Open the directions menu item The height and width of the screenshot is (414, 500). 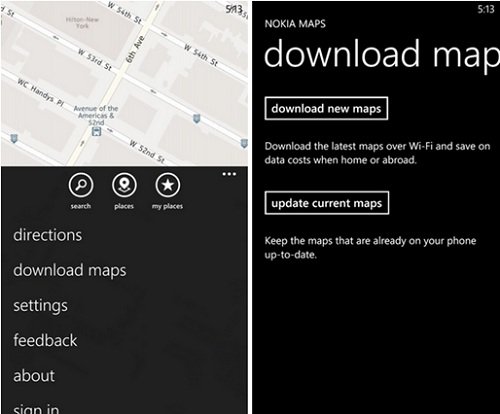coord(48,235)
